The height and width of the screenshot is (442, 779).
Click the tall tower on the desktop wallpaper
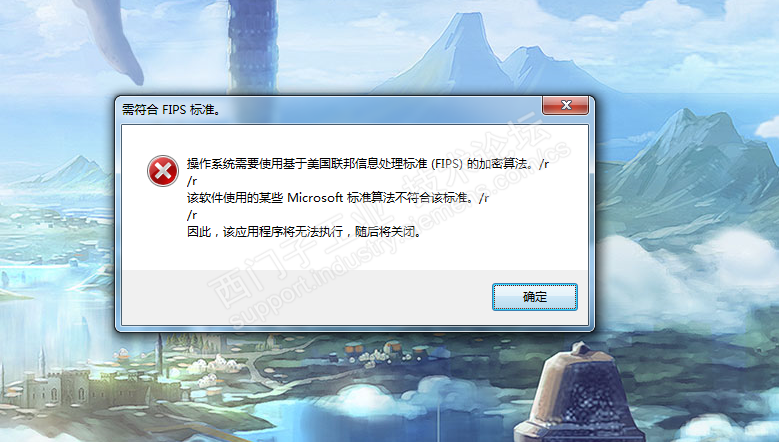252,46
